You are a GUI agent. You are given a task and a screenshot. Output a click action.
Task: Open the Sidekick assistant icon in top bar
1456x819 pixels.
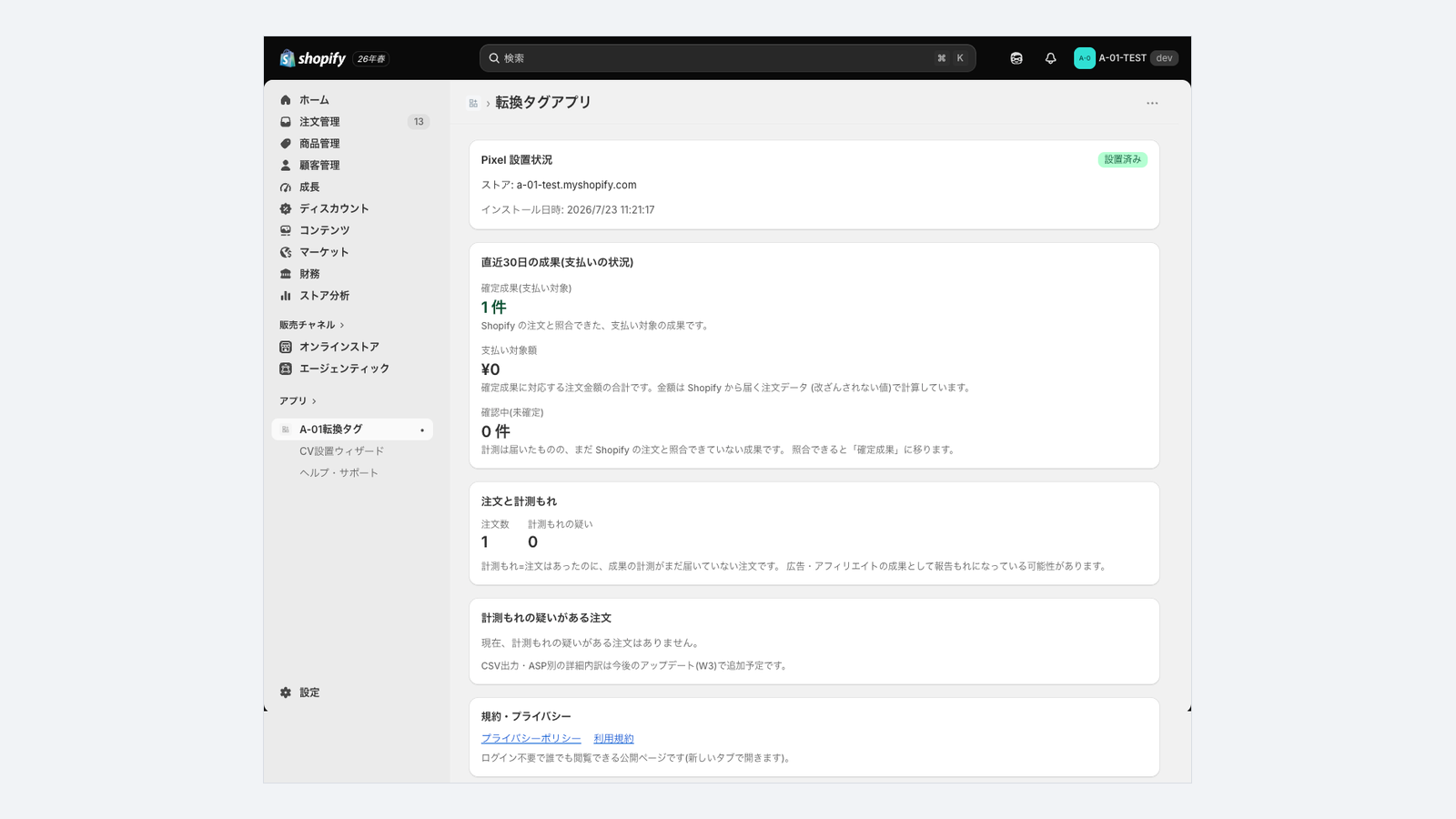point(1016,58)
